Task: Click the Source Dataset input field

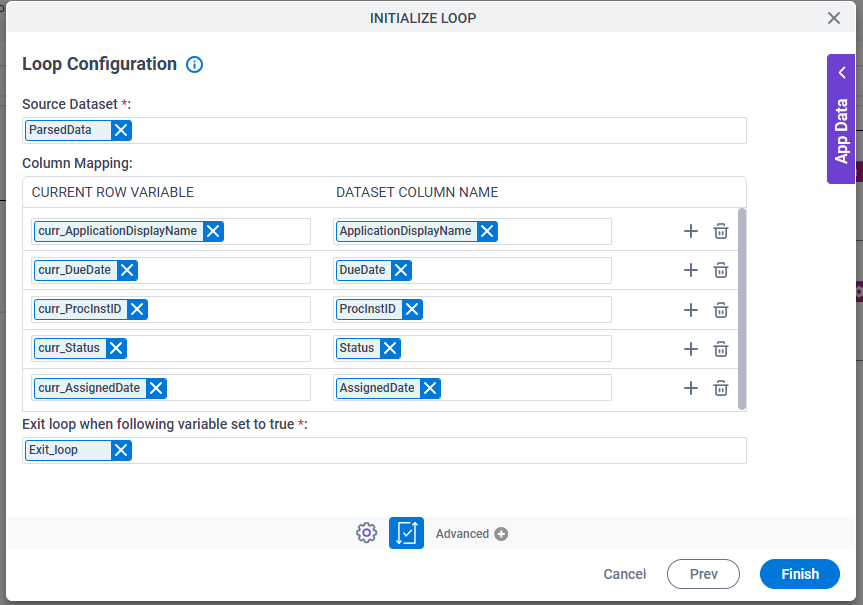Action: (x=384, y=130)
